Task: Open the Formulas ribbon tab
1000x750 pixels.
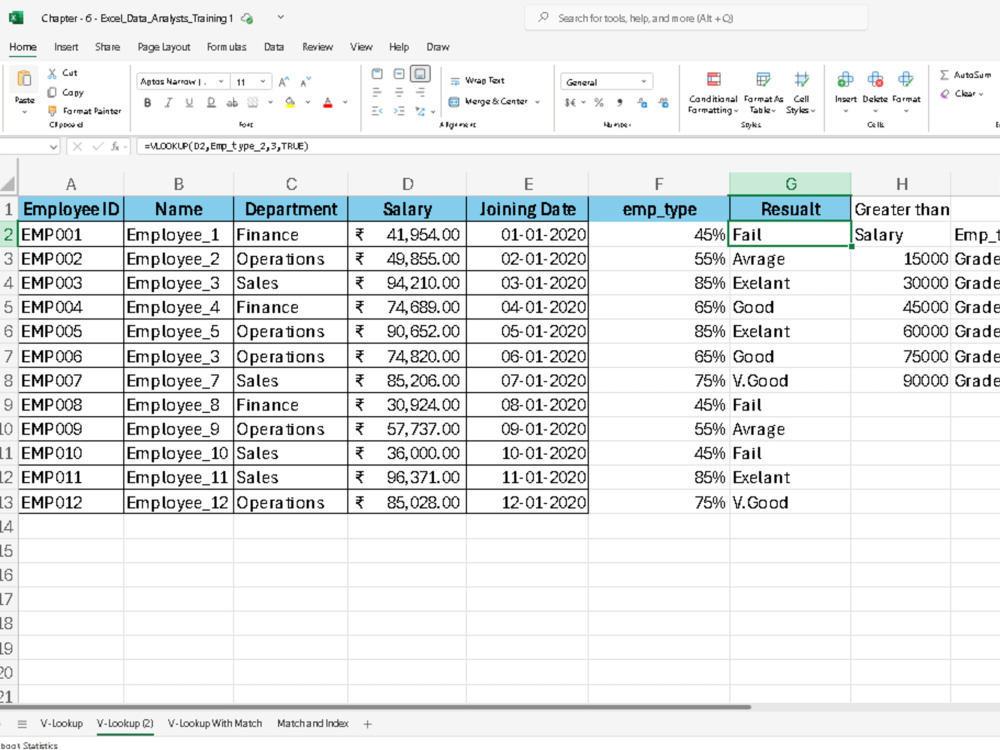Action: coord(226,47)
